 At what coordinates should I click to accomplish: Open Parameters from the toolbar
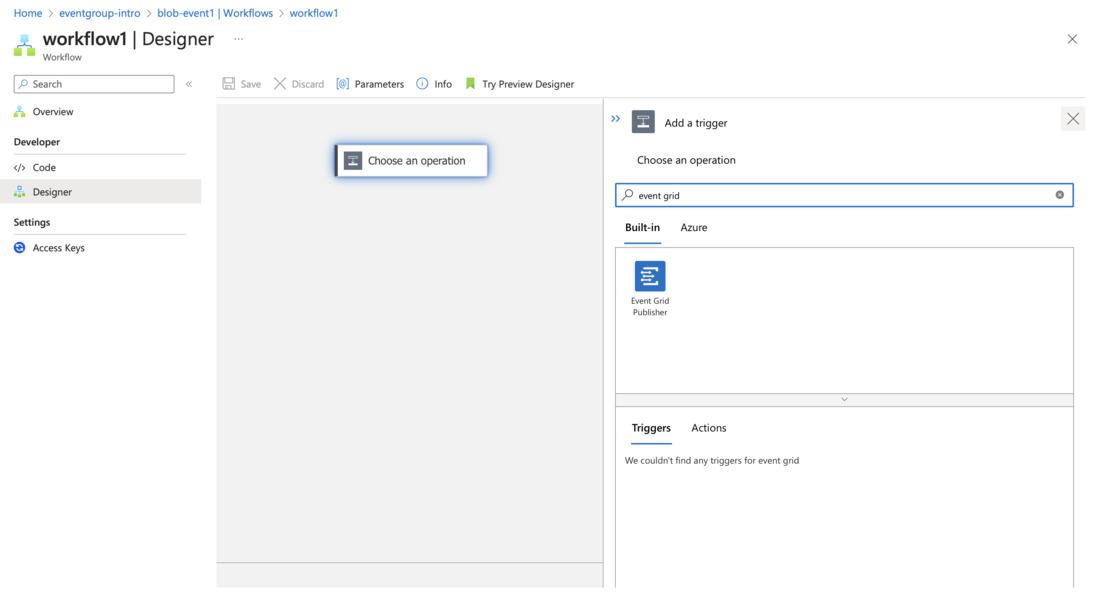(370, 84)
